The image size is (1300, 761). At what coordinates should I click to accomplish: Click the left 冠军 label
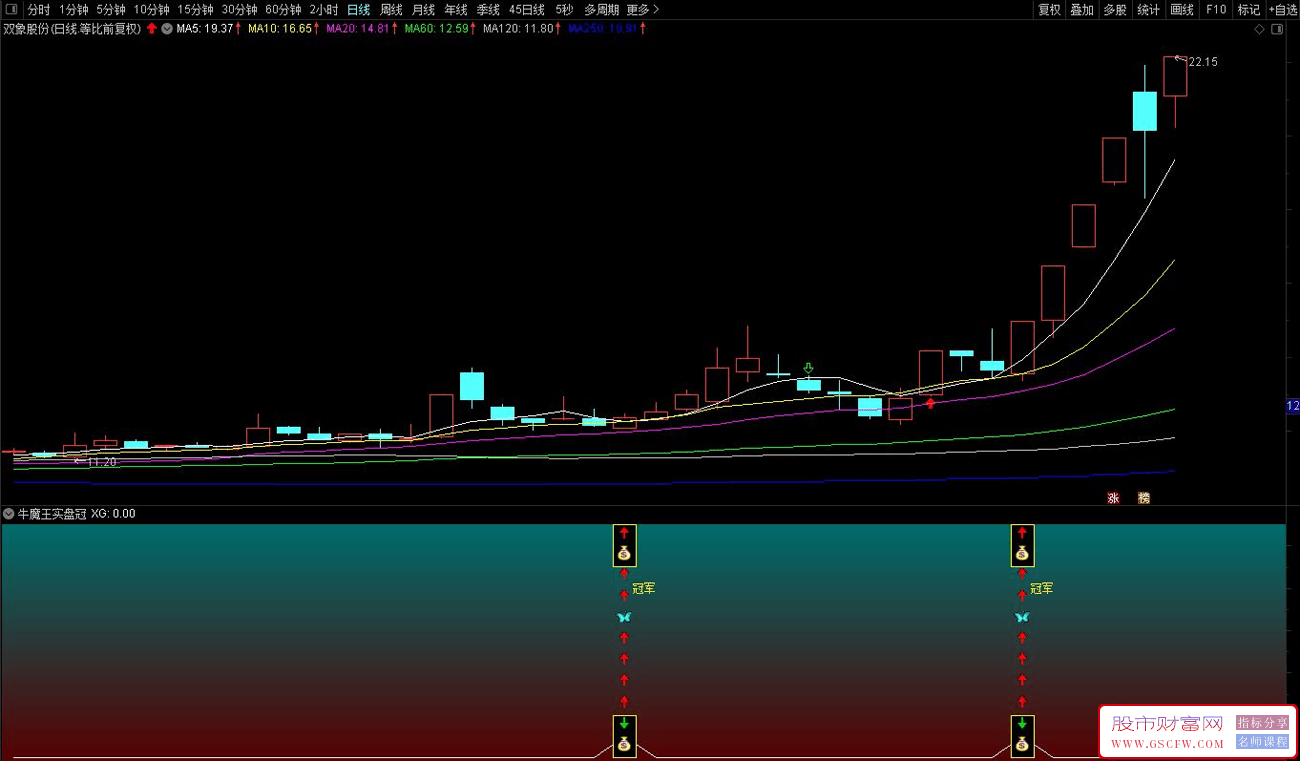tap(644, 588)
